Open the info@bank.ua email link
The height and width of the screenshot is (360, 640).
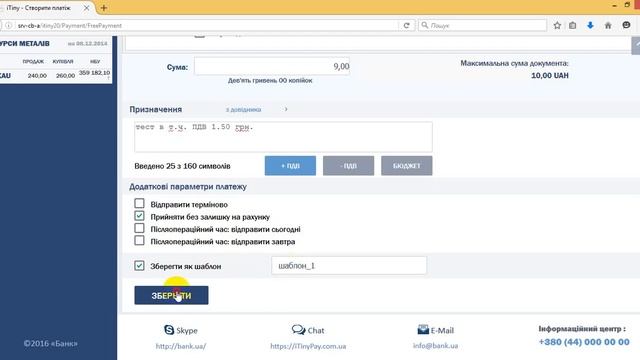tap(436, 346)
